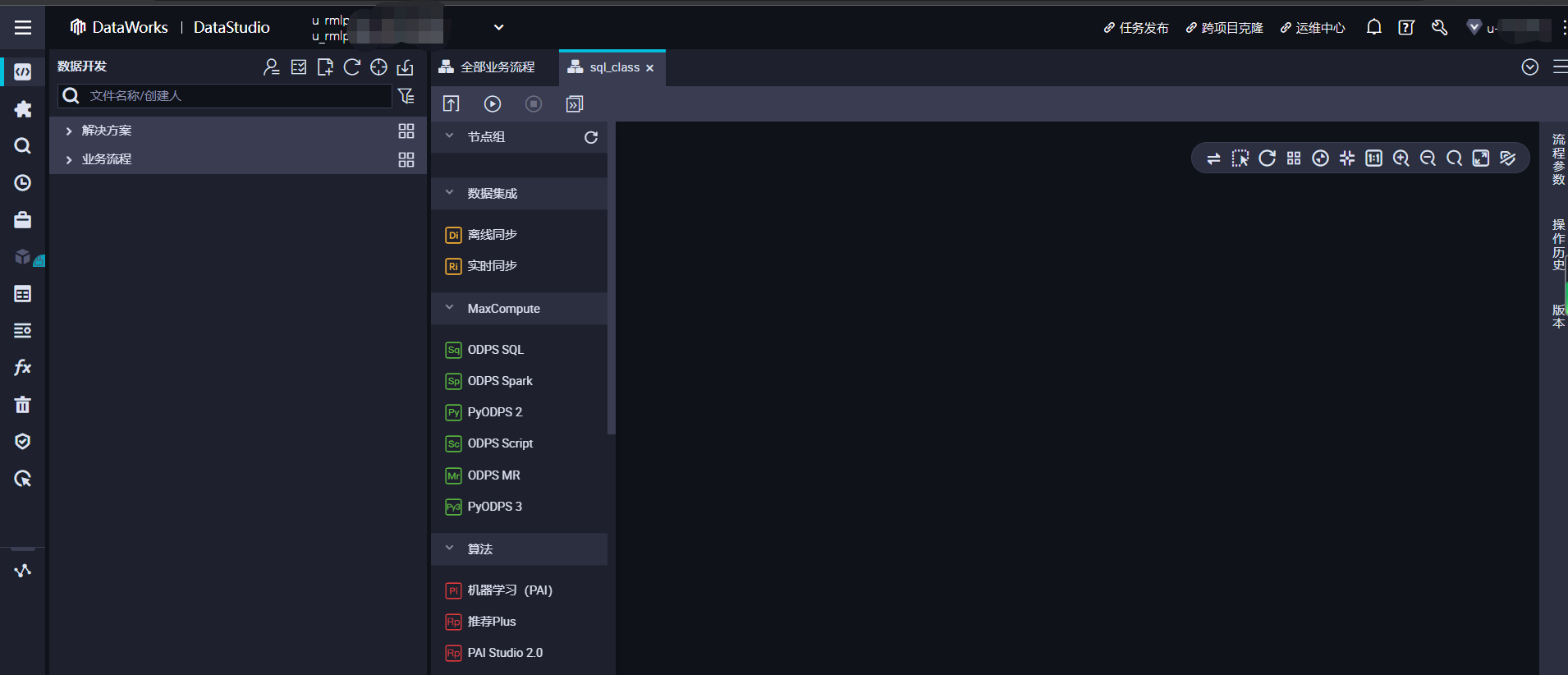Click the run-to-next double-arrow toolbar icon
Viewport: 1568px width, 675px height.
575,104
